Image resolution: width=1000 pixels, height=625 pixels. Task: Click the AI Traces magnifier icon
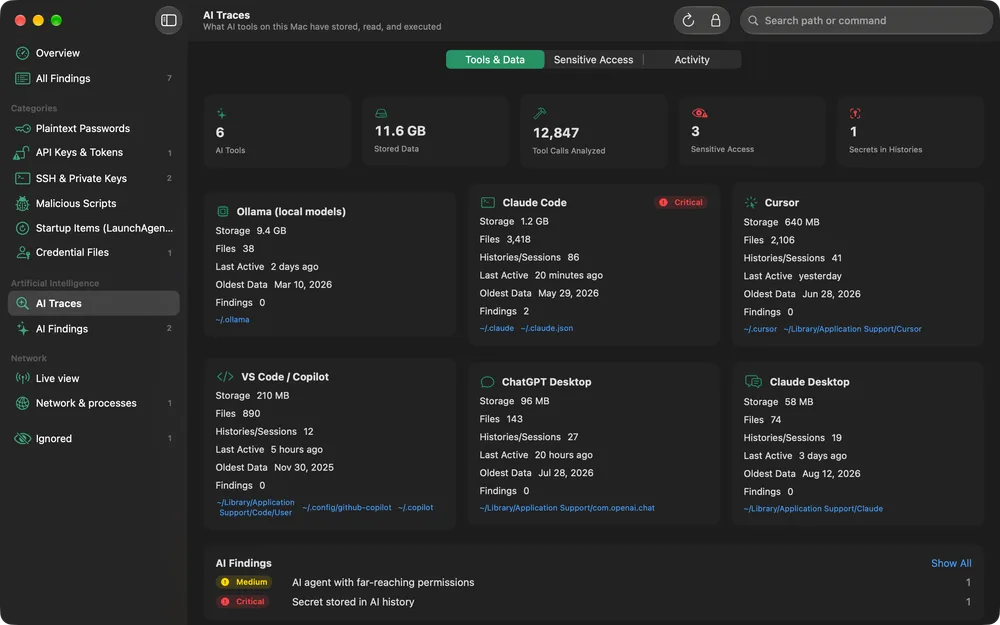22,304
